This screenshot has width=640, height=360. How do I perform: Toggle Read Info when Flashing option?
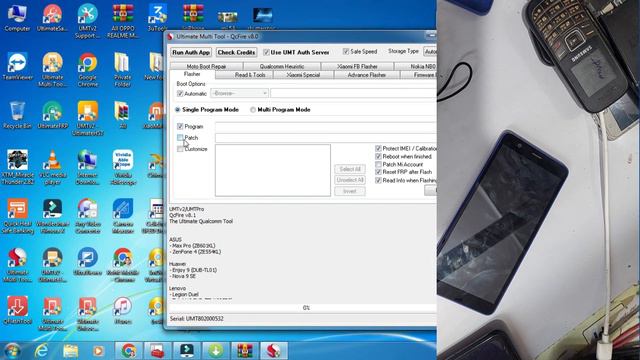378,180
